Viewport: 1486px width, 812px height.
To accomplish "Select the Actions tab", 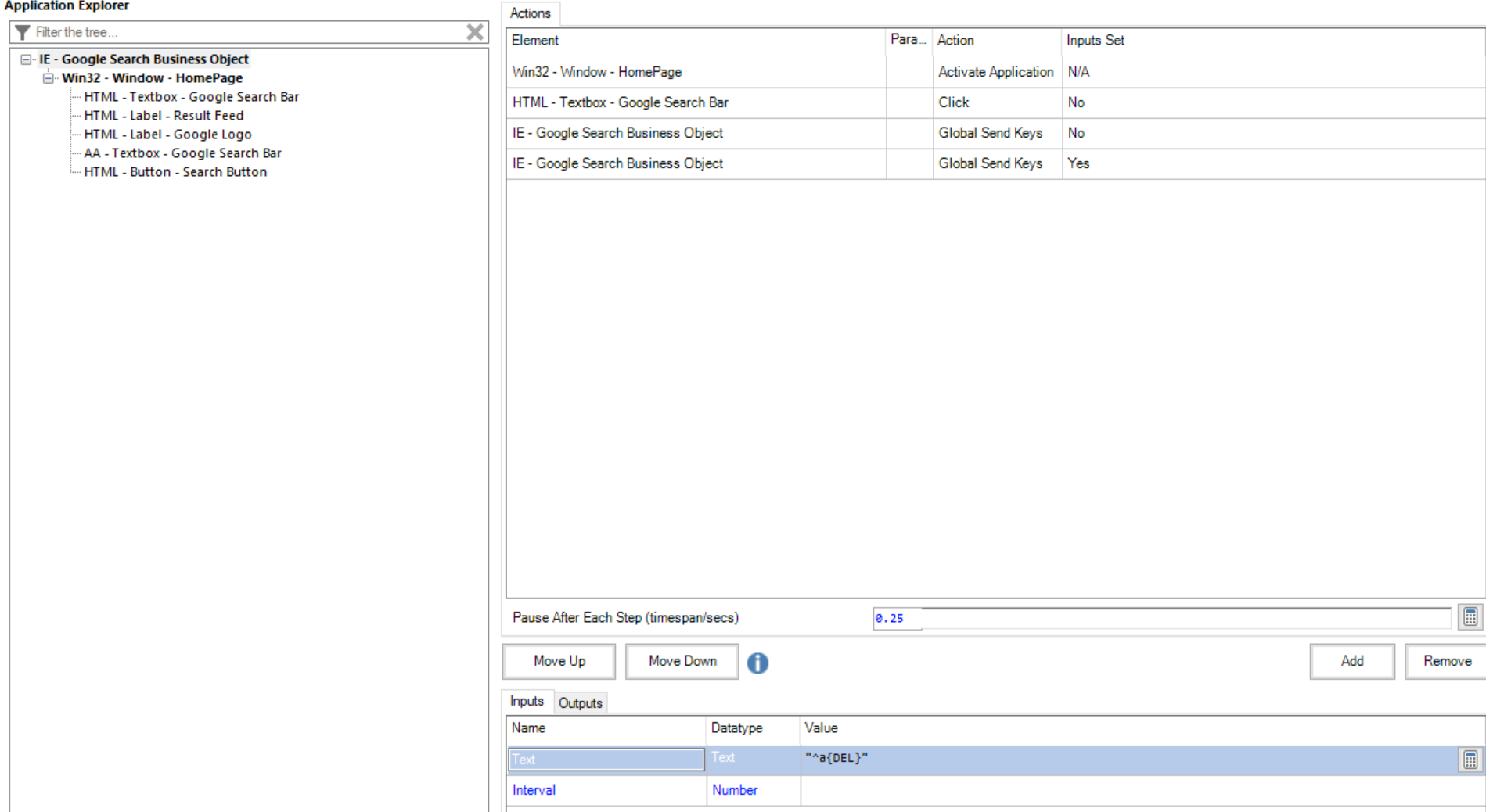I will point(531,13).
